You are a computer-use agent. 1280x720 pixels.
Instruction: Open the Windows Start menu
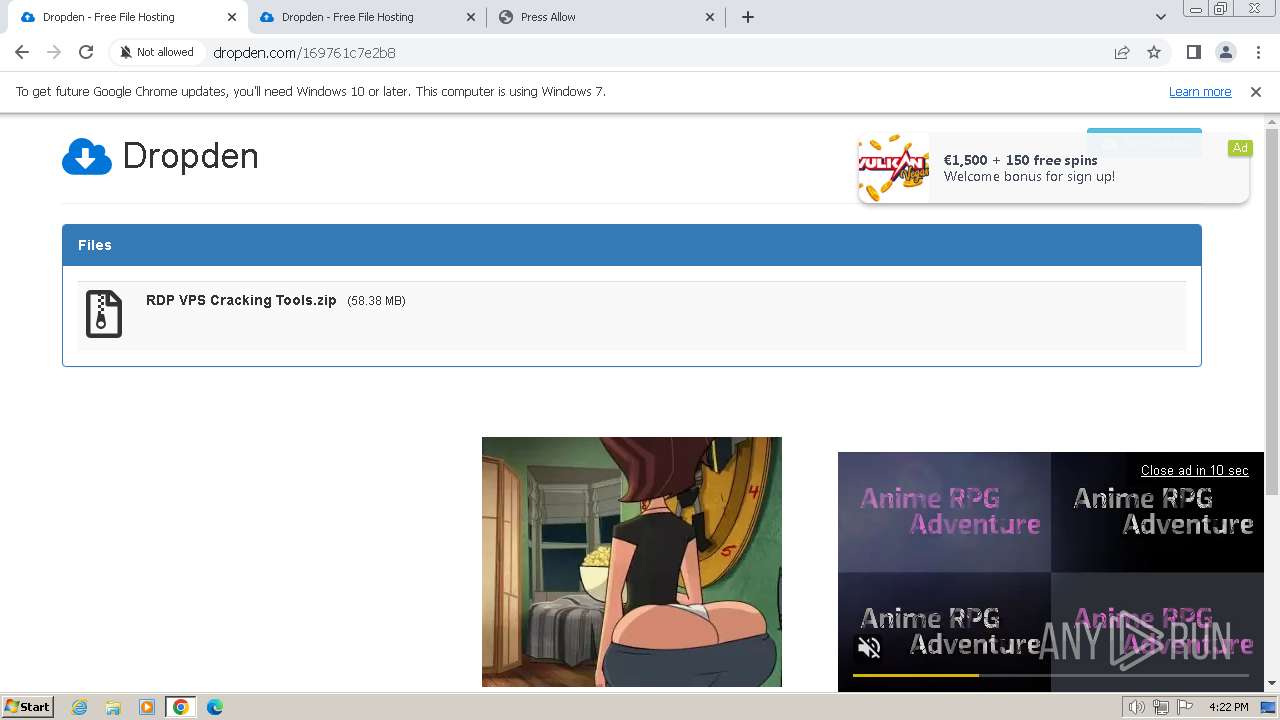(27, 707)
